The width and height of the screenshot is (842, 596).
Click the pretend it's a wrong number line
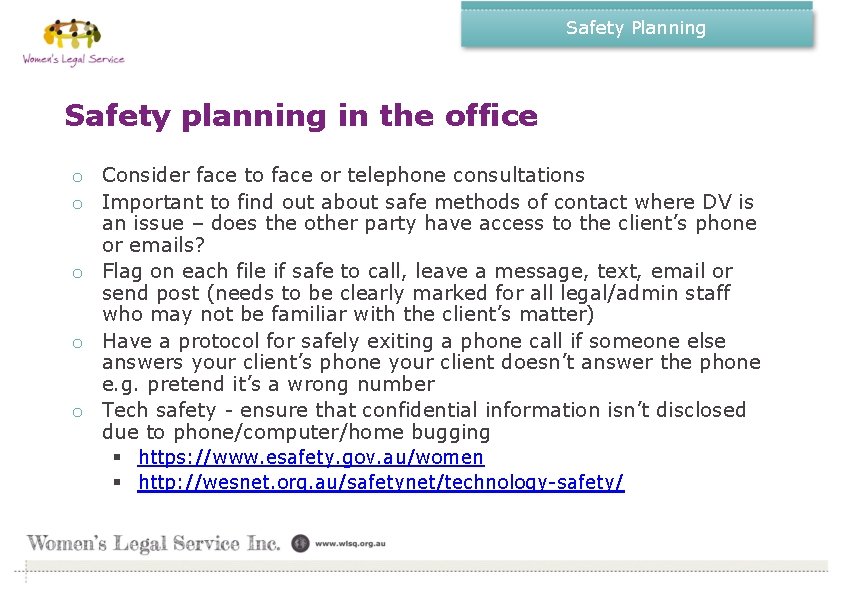(x=268, y=384)
